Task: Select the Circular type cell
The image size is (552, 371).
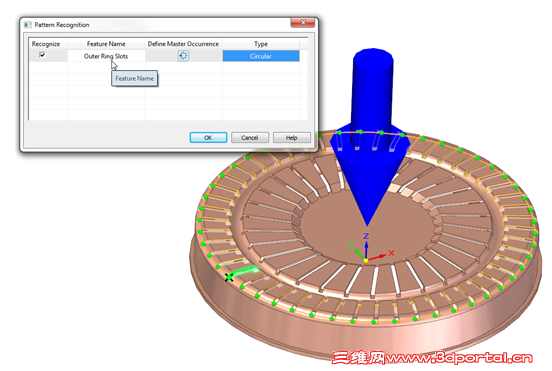Action: click(261, 56)
